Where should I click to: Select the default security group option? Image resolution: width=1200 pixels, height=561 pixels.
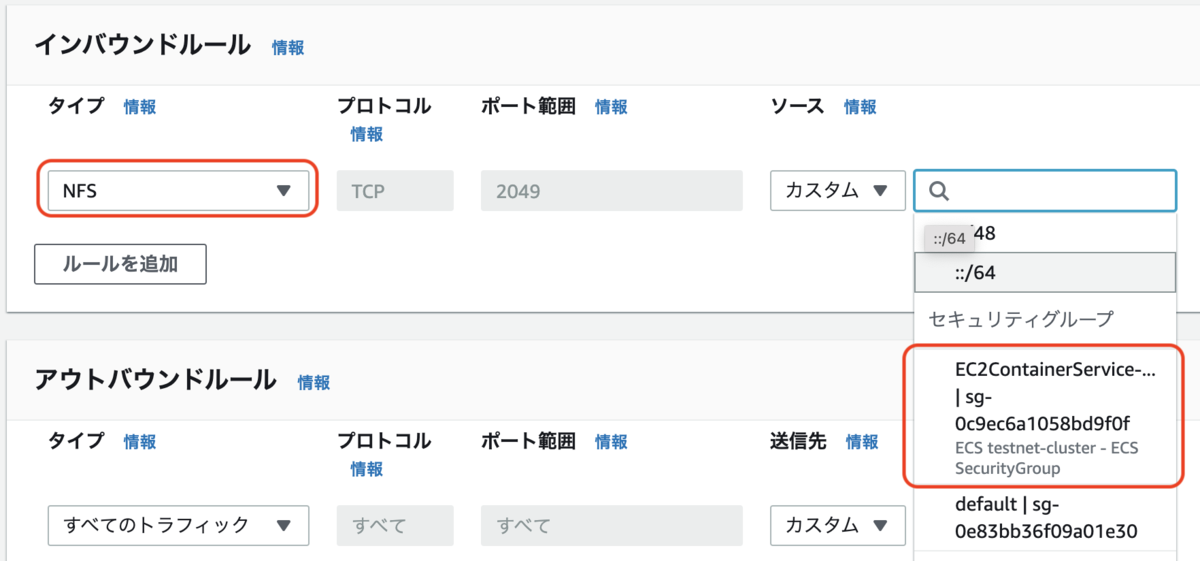click(1044, 517)
